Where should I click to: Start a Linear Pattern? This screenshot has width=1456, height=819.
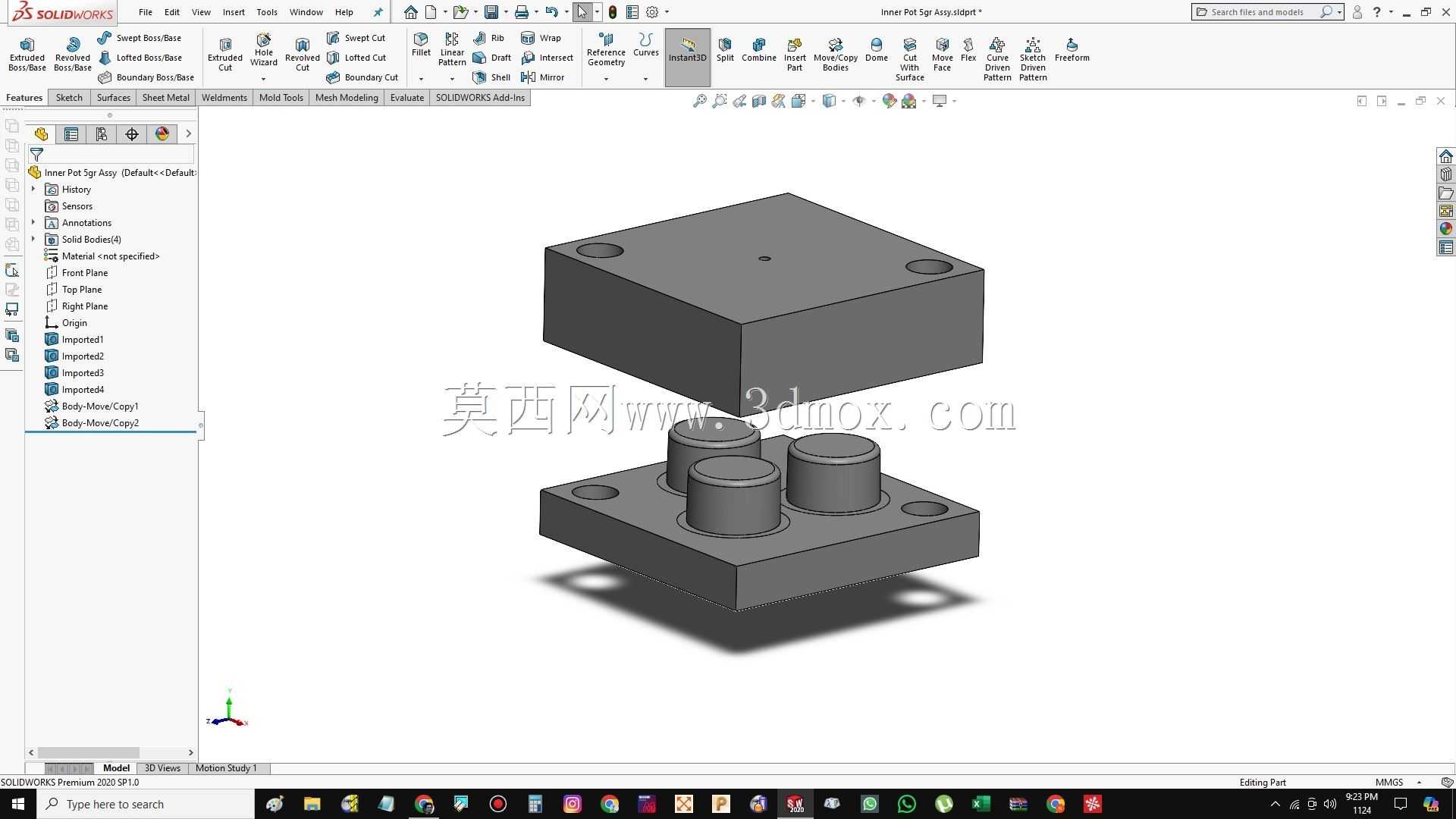(x=452, y=49)
